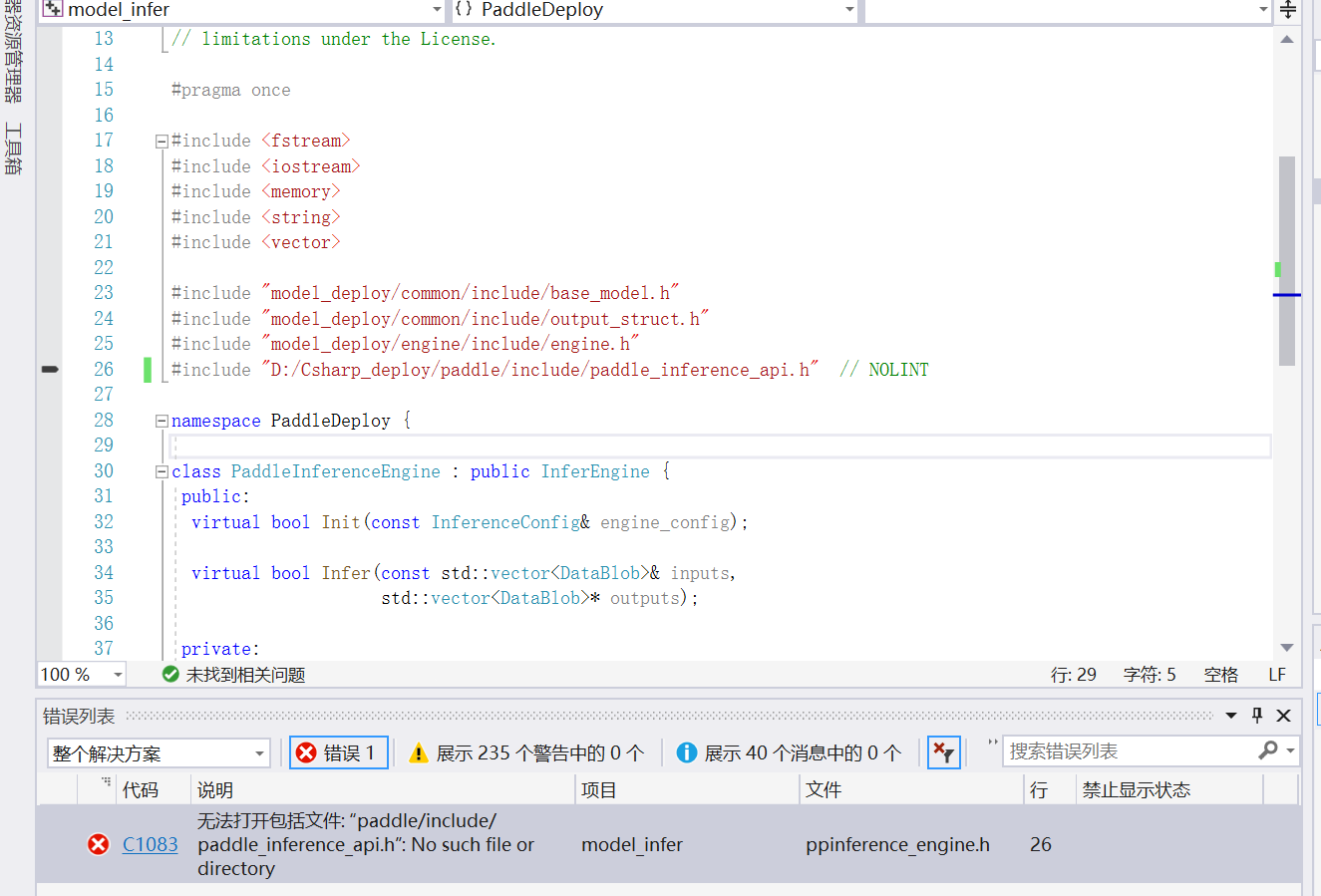The image size is (1321, 896).
Task: Open the model_infer project dropdown
Action: click(436, 11)
